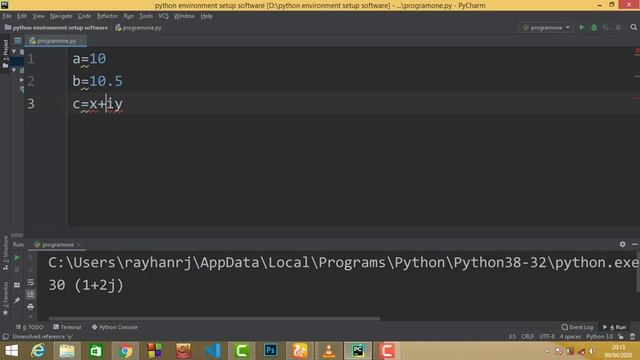Open 4 spaces indent selector
The image size is (640, 360).
click(x=570, y=337)
